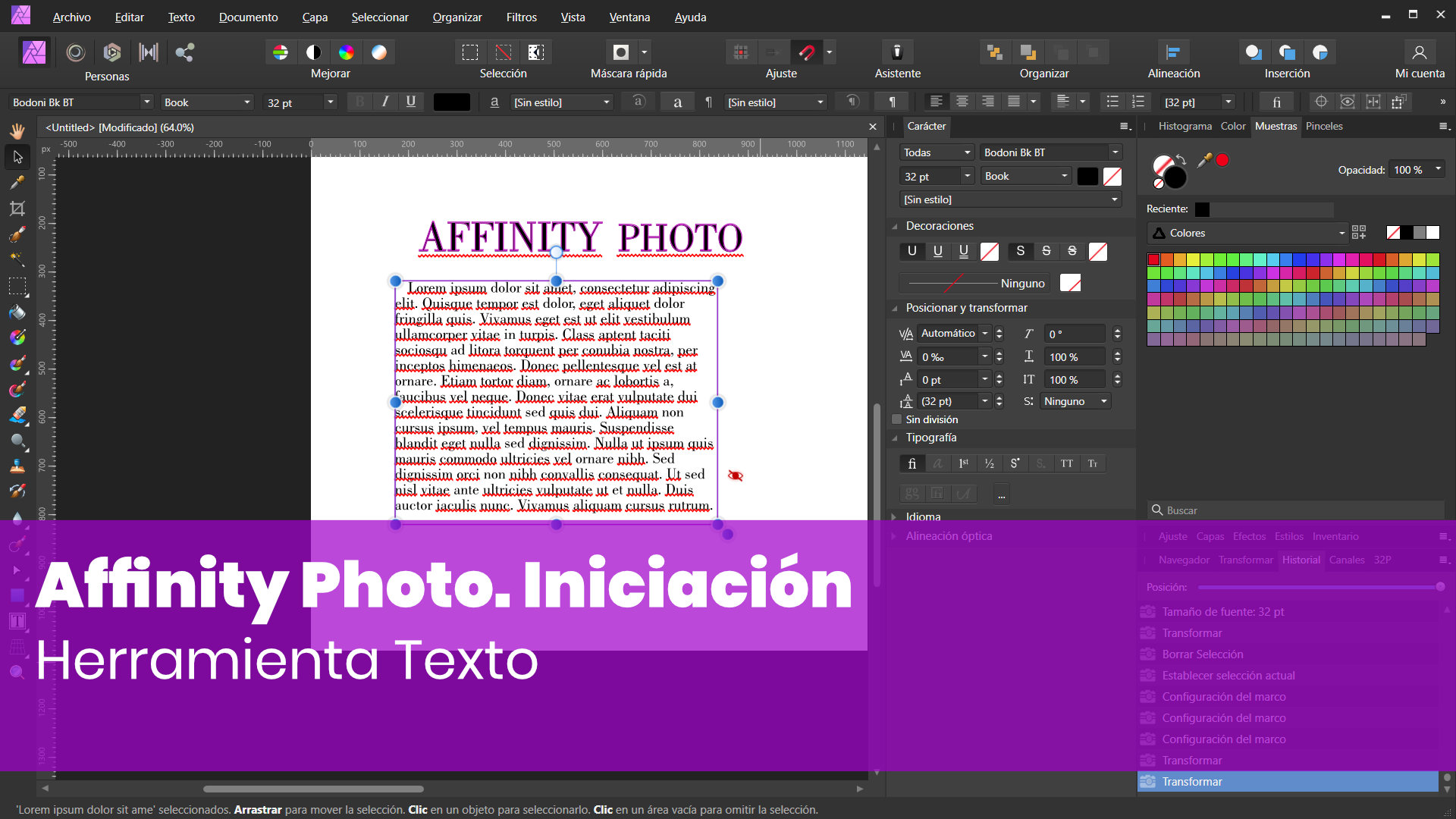This screenshot has height=819, width=1456.
Task: Select the Transformar history entry highlighted
Action: tap(1288, 781)
